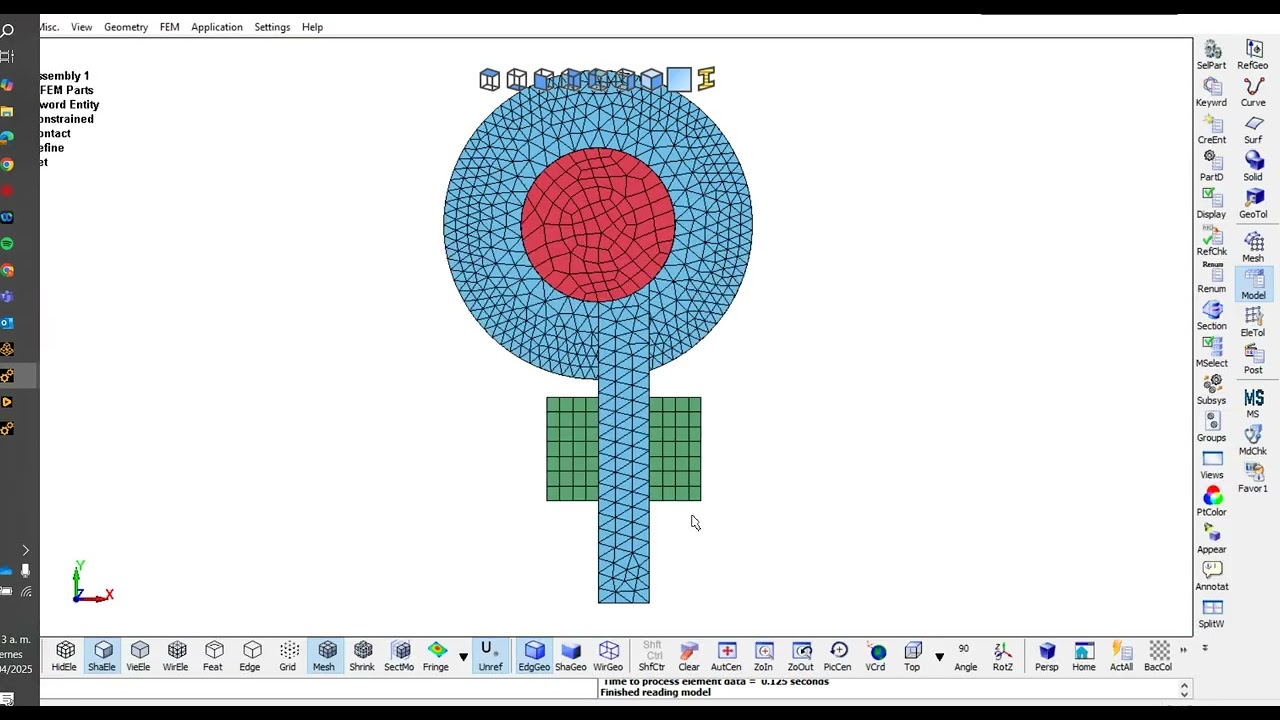1280x720 pixels.
Task: Select Assembly 1 in the tree
Action: [65, 76]
